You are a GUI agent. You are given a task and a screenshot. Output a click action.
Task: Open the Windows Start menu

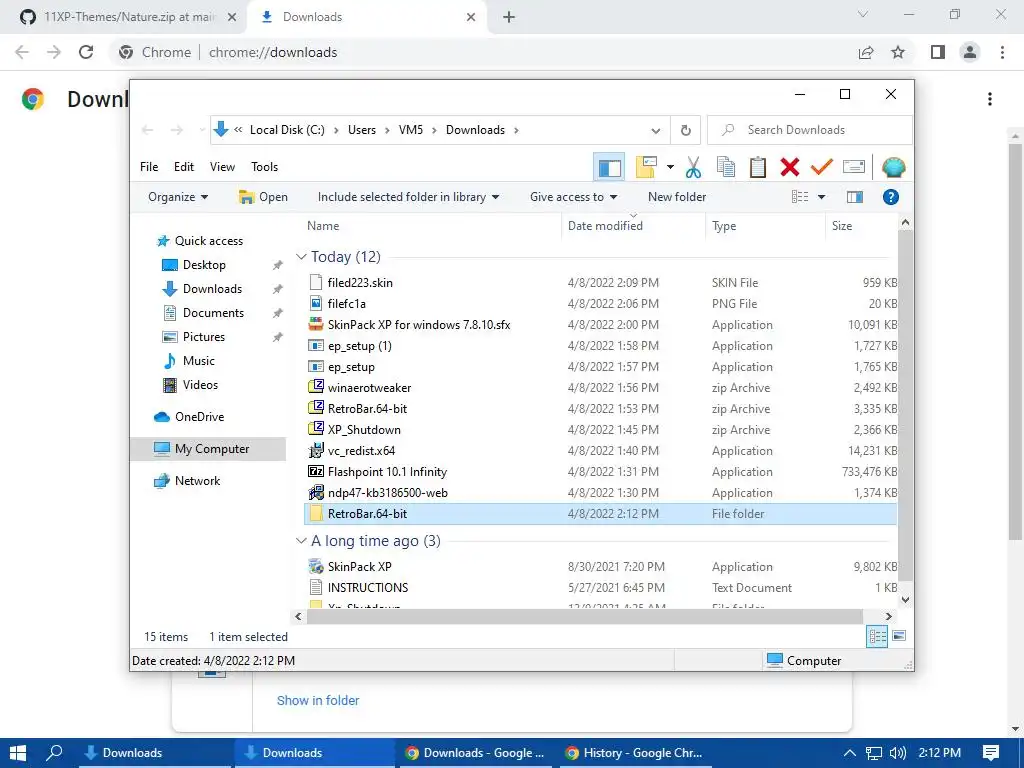(18, 753)
